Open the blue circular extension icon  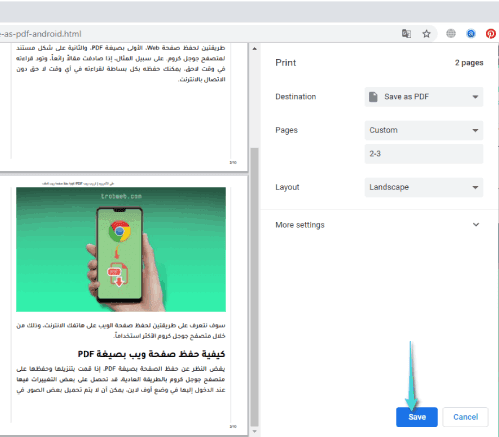(x=471, y=34)
